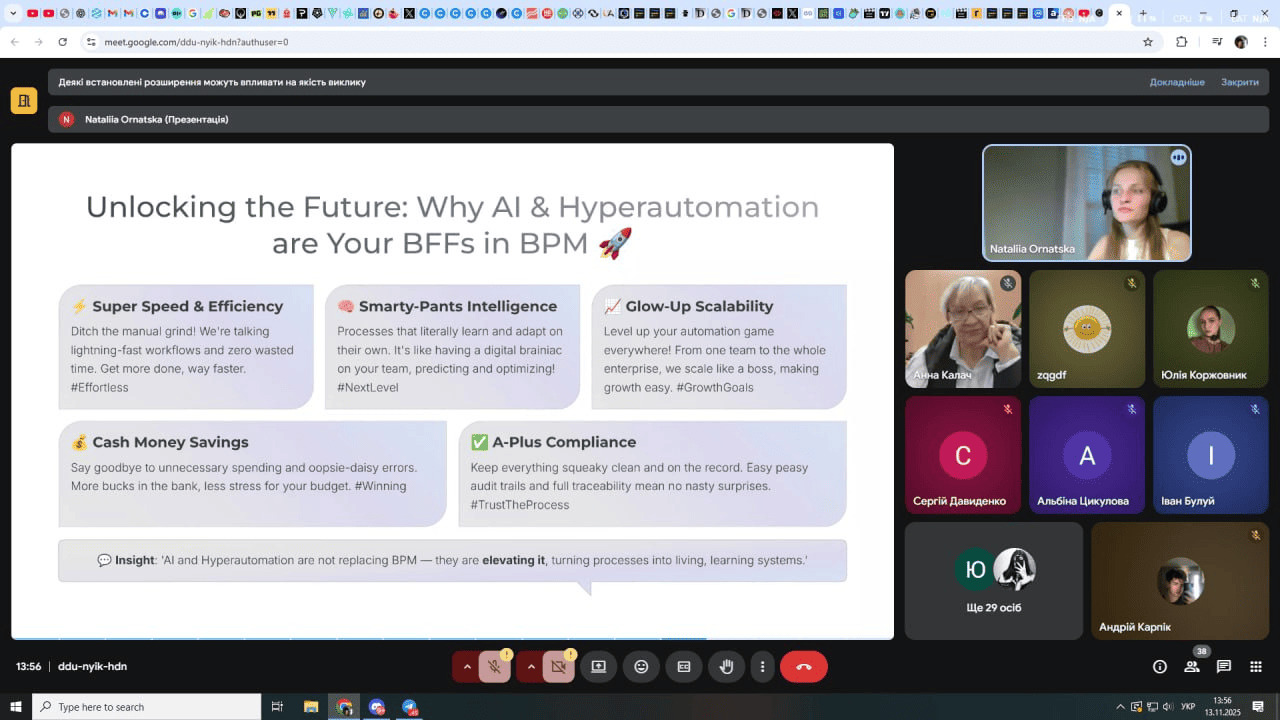Click Nataliia Ornatska's video thumbnail

(x=1086, y=203)
